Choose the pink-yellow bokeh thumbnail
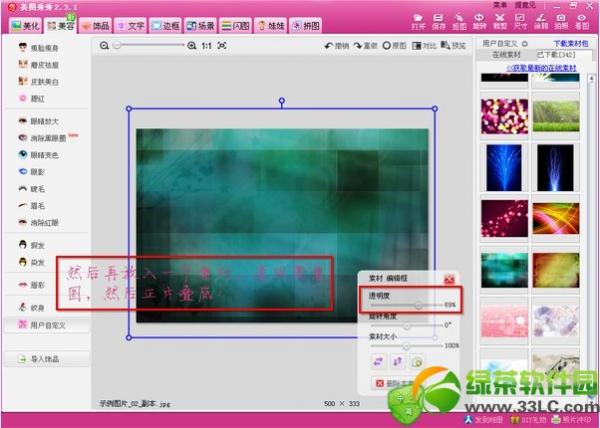 tap(504, 116)
